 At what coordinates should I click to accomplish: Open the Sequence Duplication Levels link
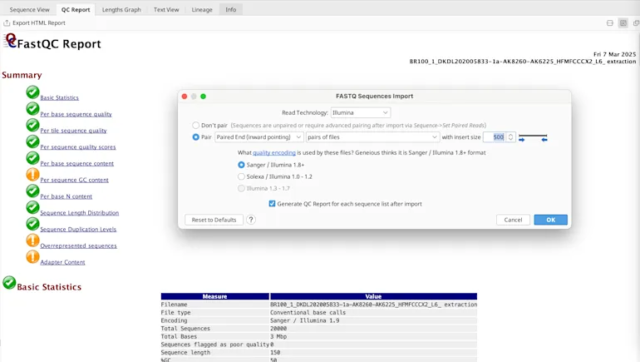pos(78,229)
